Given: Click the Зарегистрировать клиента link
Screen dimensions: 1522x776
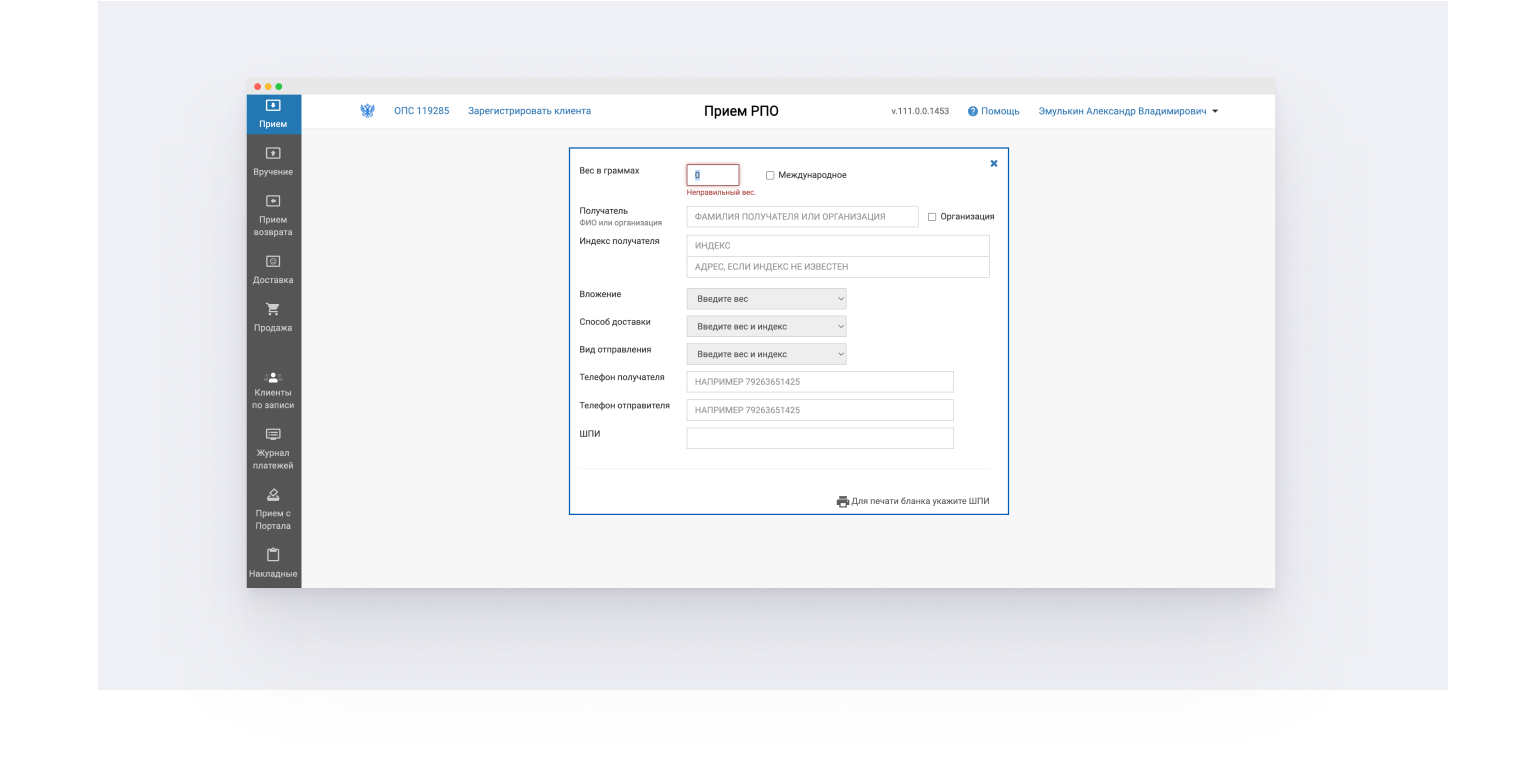Looking at the screenshot, I should click(529, 111).
